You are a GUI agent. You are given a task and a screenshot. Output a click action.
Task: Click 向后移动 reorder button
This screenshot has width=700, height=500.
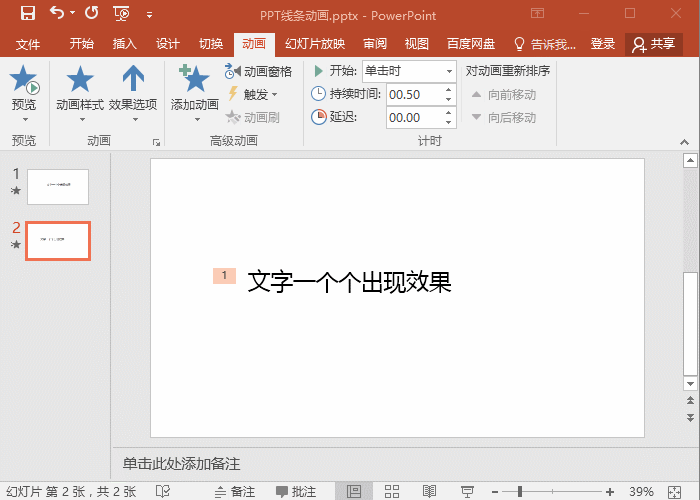click(504, 117)
